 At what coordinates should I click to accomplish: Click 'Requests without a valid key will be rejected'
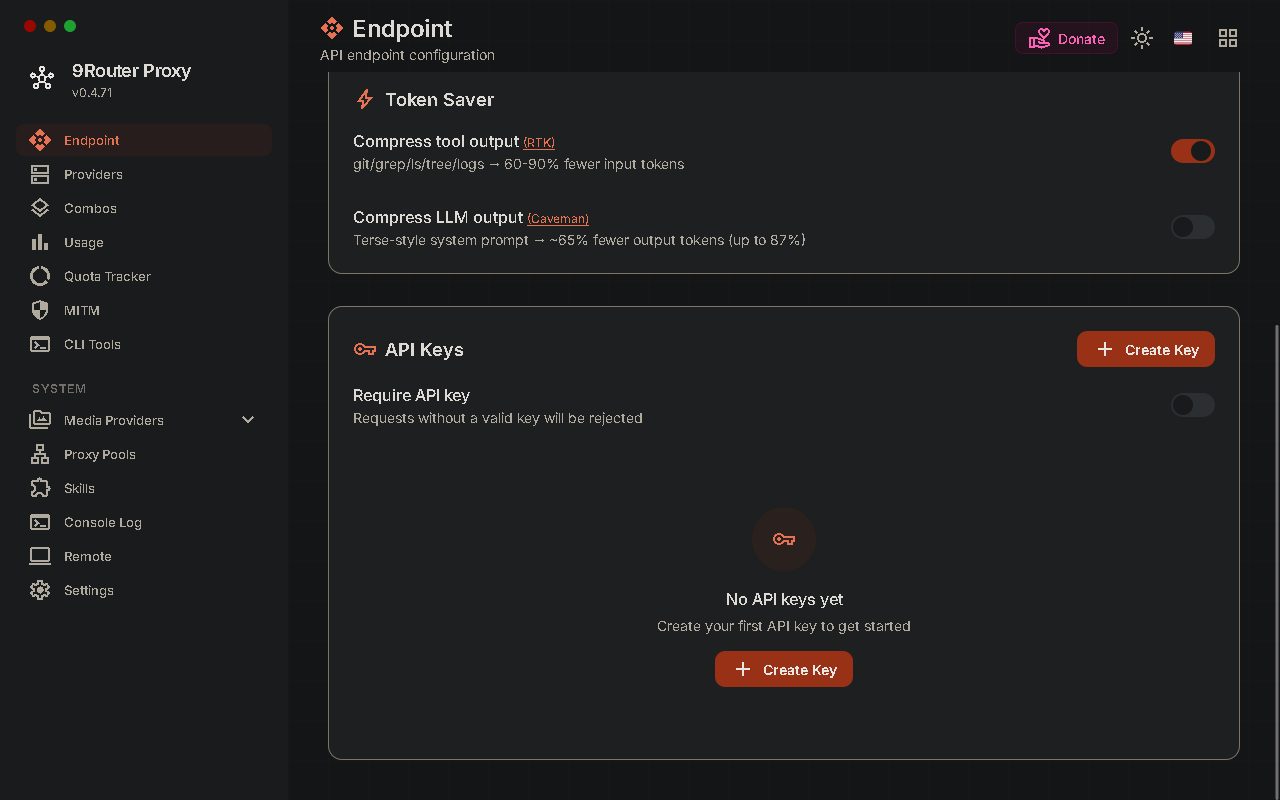tap(498, 418)
